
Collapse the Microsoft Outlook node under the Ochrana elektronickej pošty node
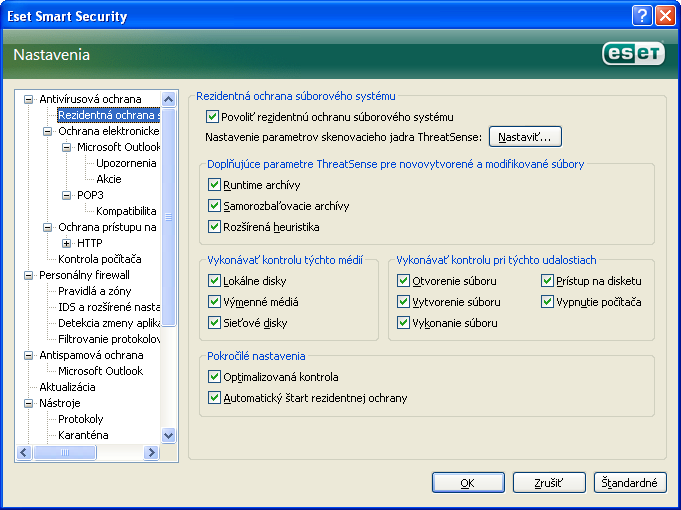click(x=66, y=147)
